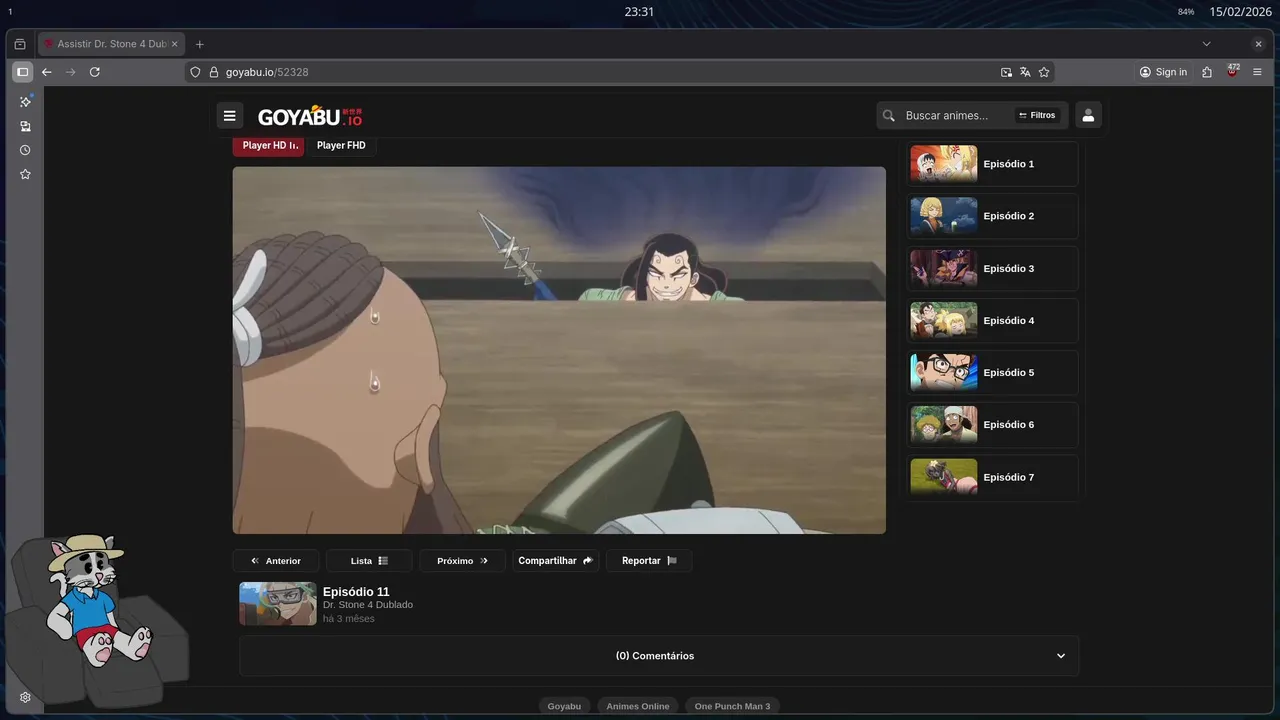Image resolution: width=1280 pixels, height=720 pixels.
Task: Close the Assistir Dr. Stone tab
Action: 174,44
